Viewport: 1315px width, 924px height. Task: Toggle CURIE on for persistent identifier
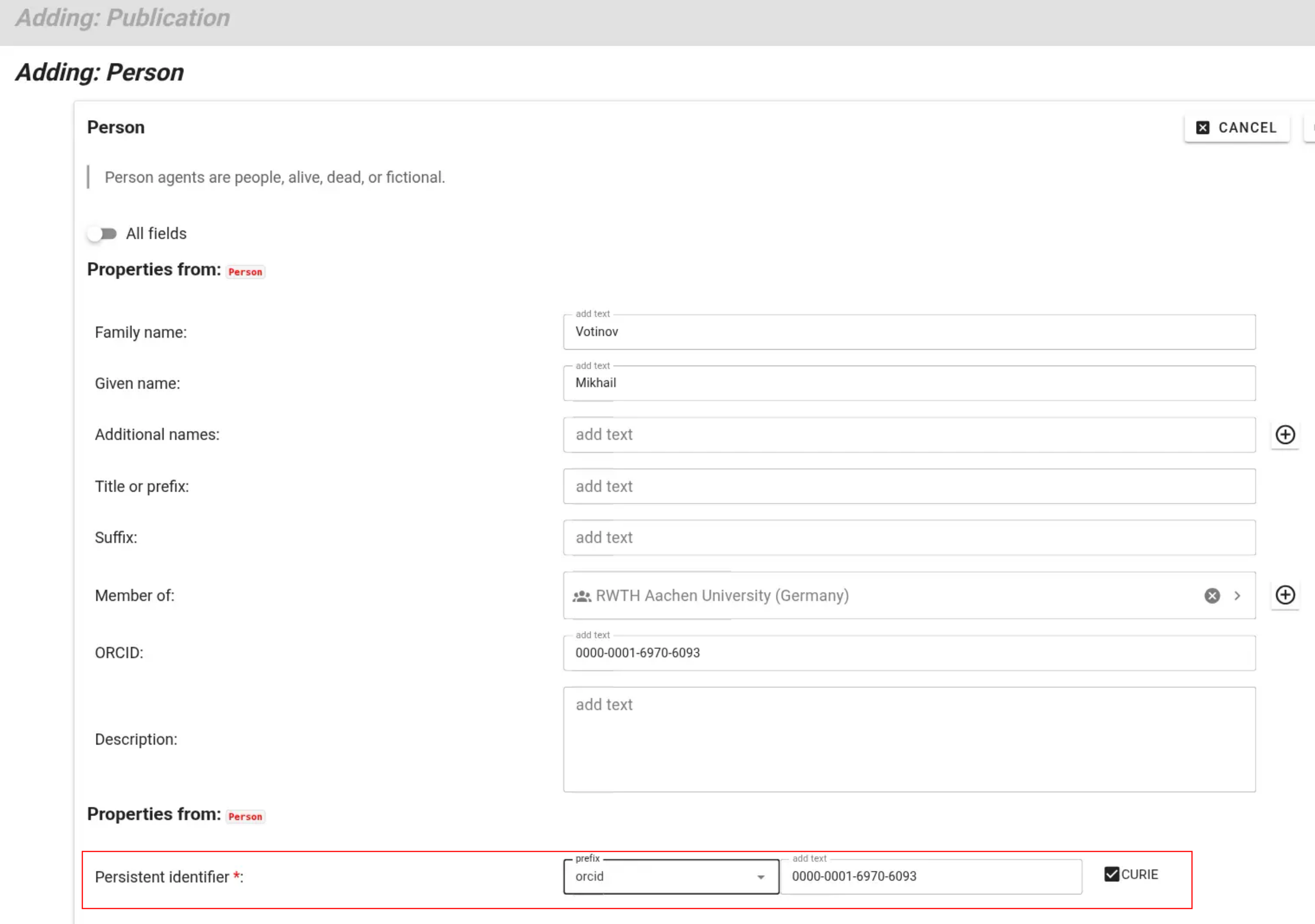1112,874
